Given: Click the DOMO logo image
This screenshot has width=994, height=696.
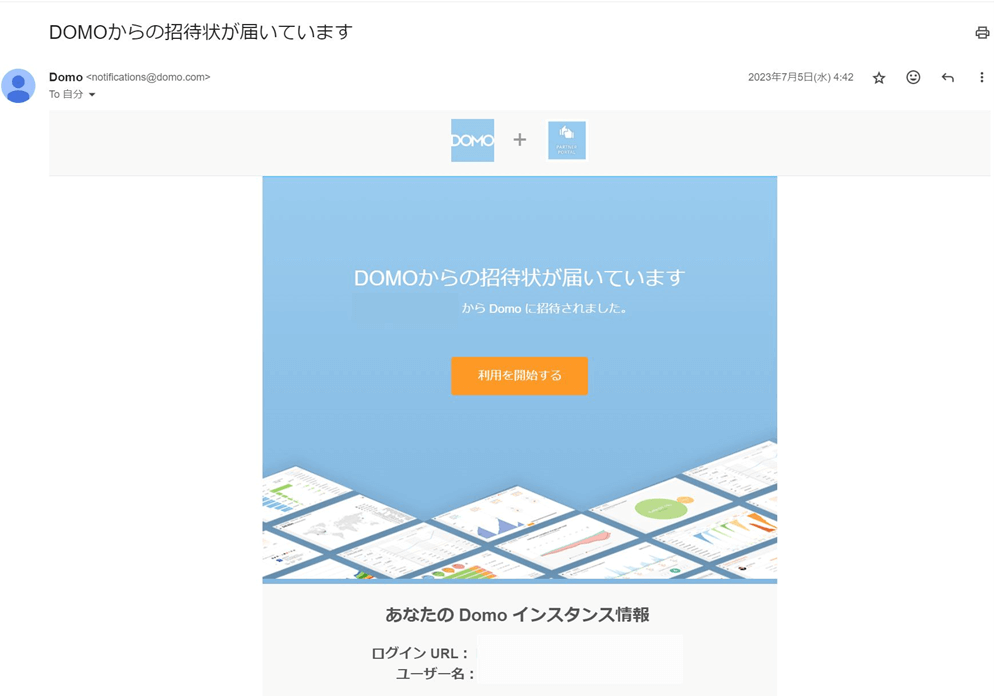Looking at the screenshot, I should 472,140.
